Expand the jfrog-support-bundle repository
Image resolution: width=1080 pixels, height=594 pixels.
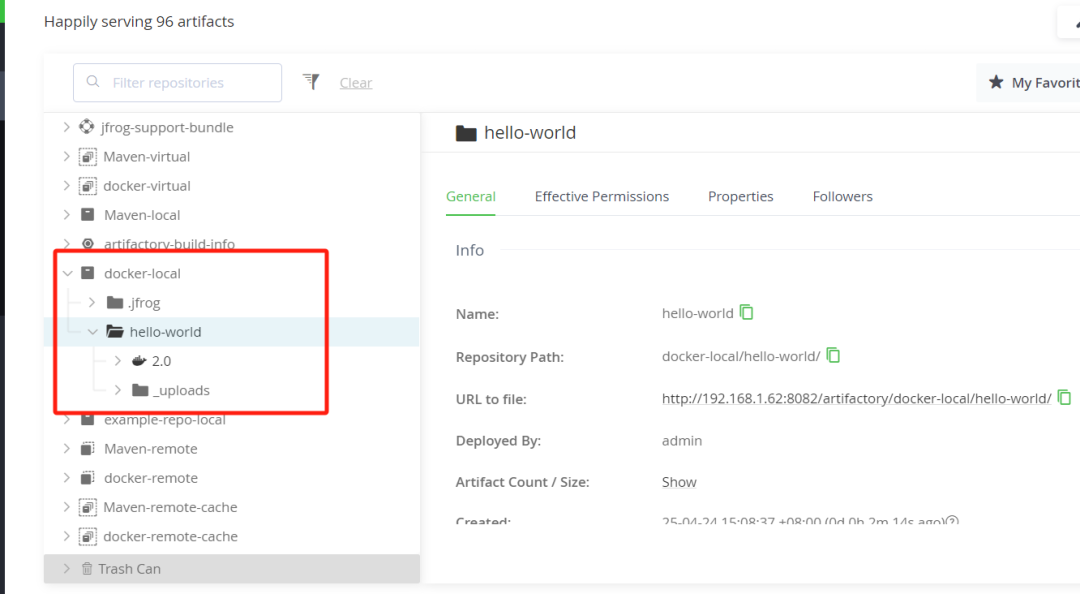pyautogui.click(x=66, y=127)
